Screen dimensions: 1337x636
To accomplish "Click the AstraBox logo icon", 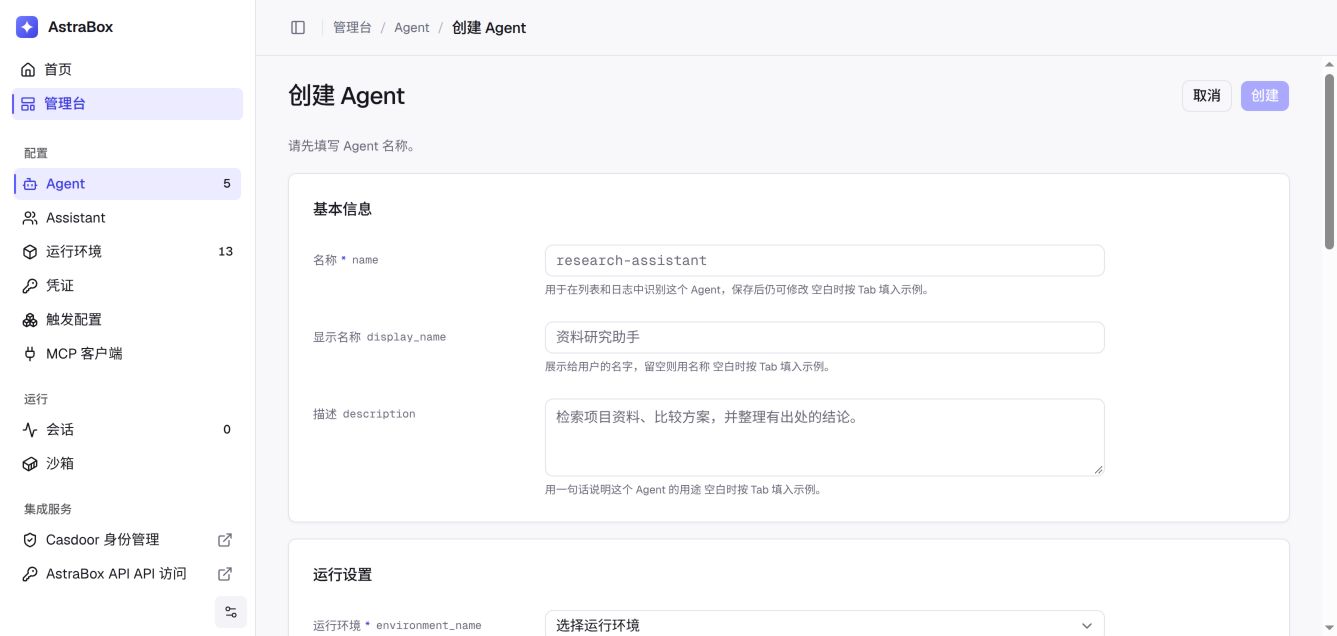I will [27, 27].
